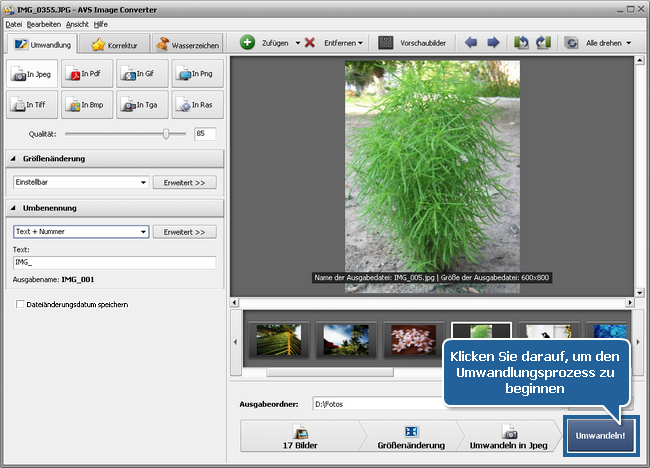Click the green Zufügen plus icon
650x468 pixels.
pos(247,42)
